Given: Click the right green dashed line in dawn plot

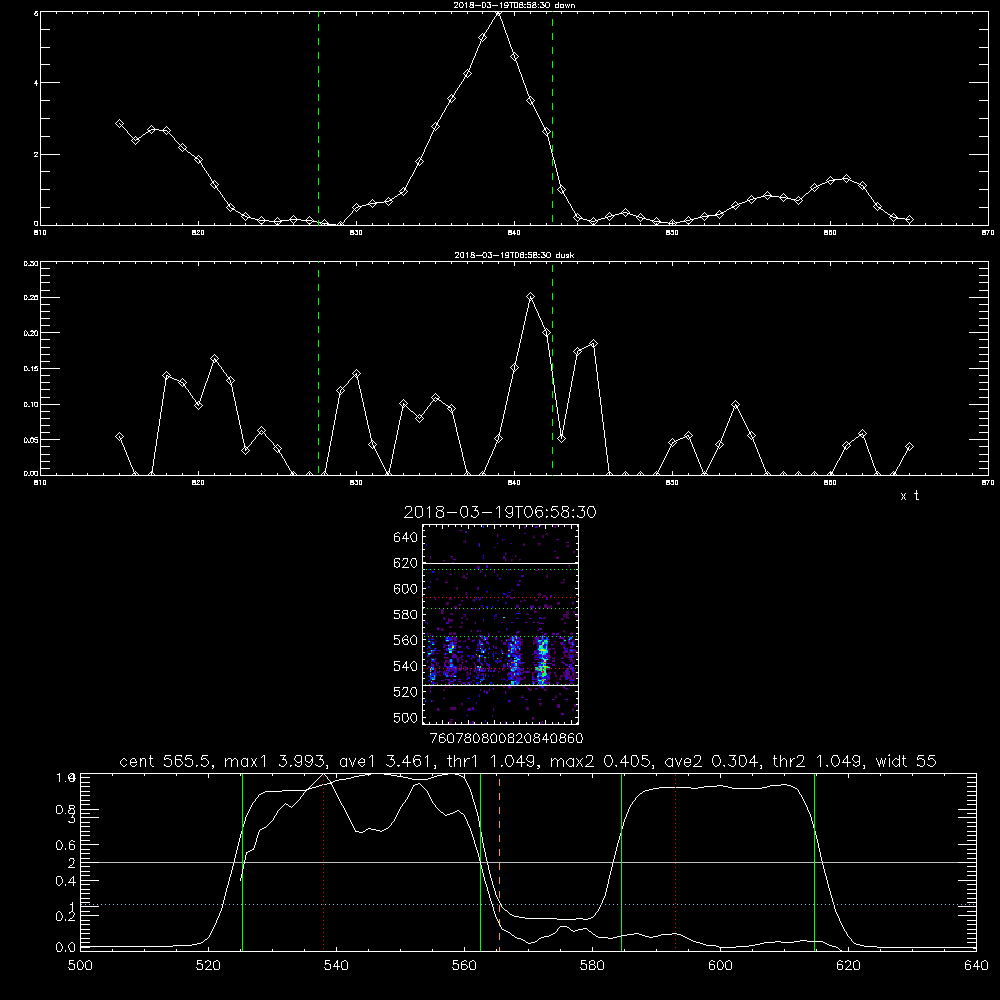Looking at the screenshot, I should pos(552,118).
